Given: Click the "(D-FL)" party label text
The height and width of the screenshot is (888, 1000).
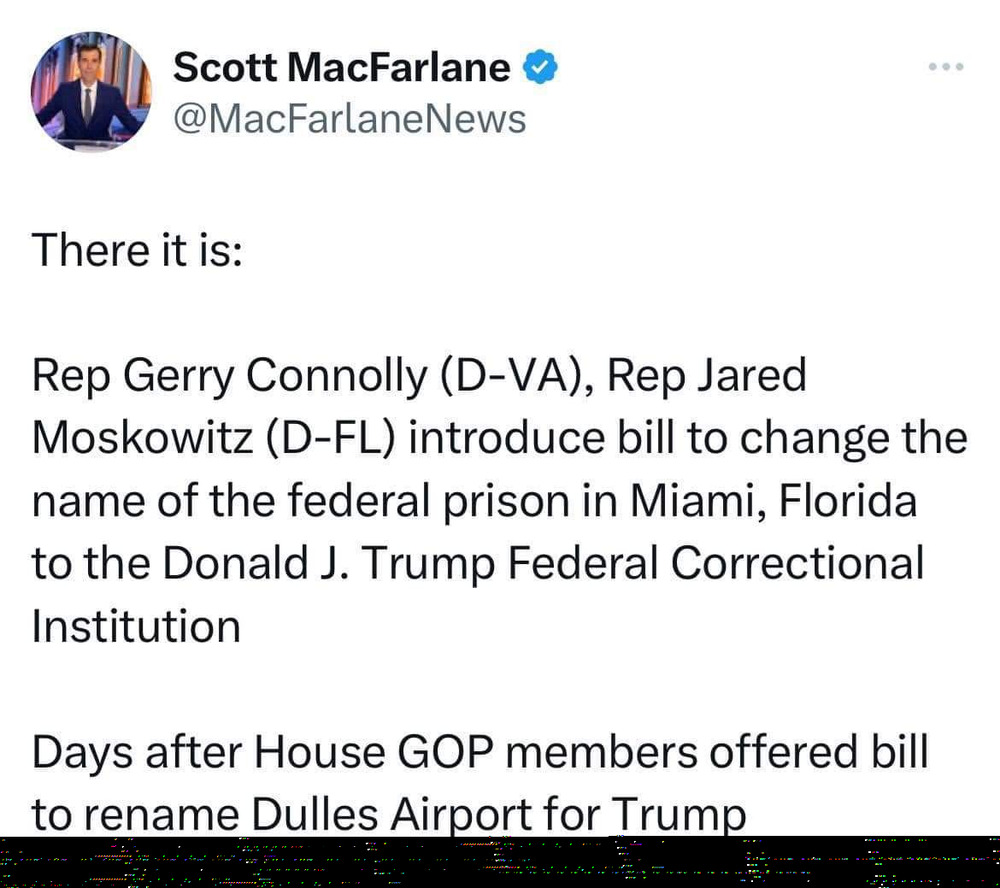Looking at the screenshot, I should (330, 438).
